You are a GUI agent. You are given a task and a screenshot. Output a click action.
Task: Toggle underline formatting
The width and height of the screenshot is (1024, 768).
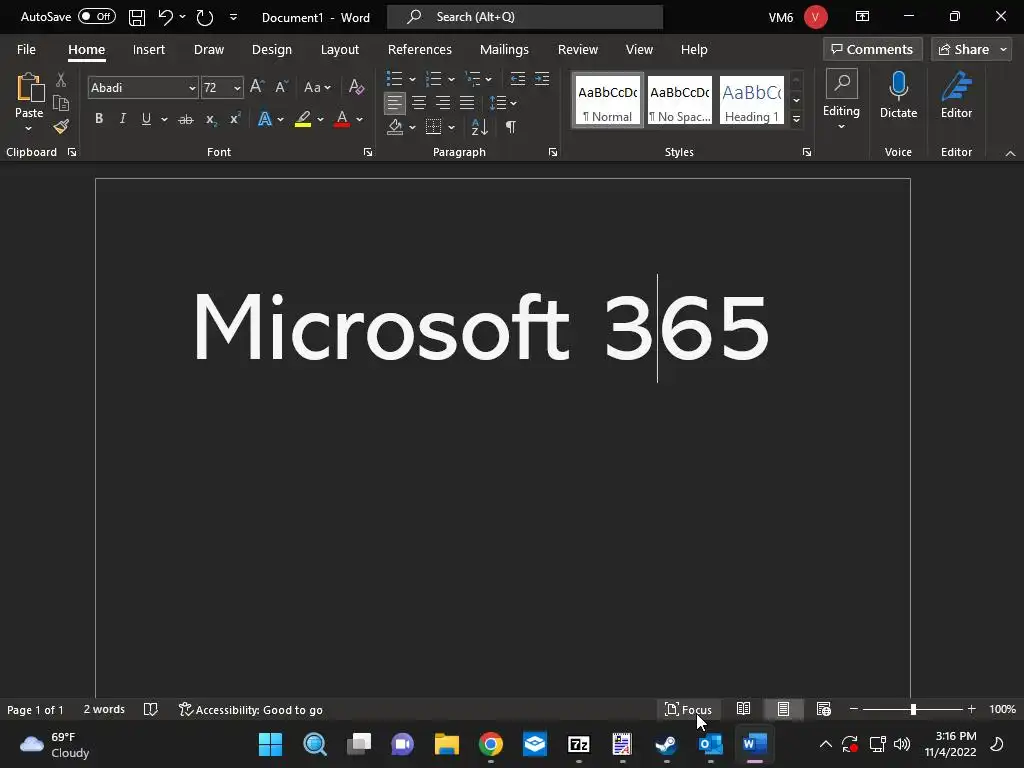(146, 119)
